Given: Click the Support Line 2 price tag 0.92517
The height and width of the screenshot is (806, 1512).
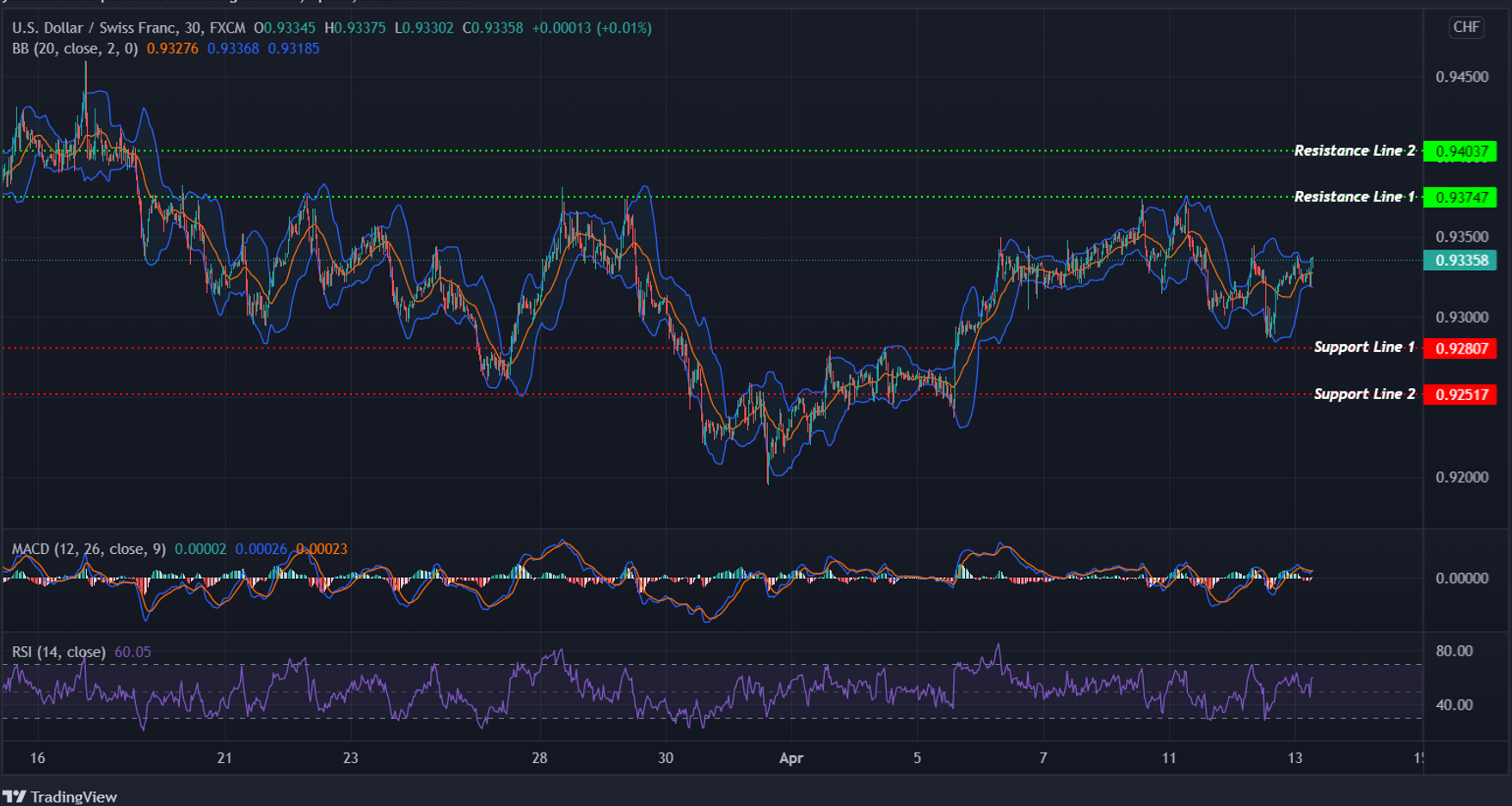Looking at the screenshot, I should [1461, 395].
